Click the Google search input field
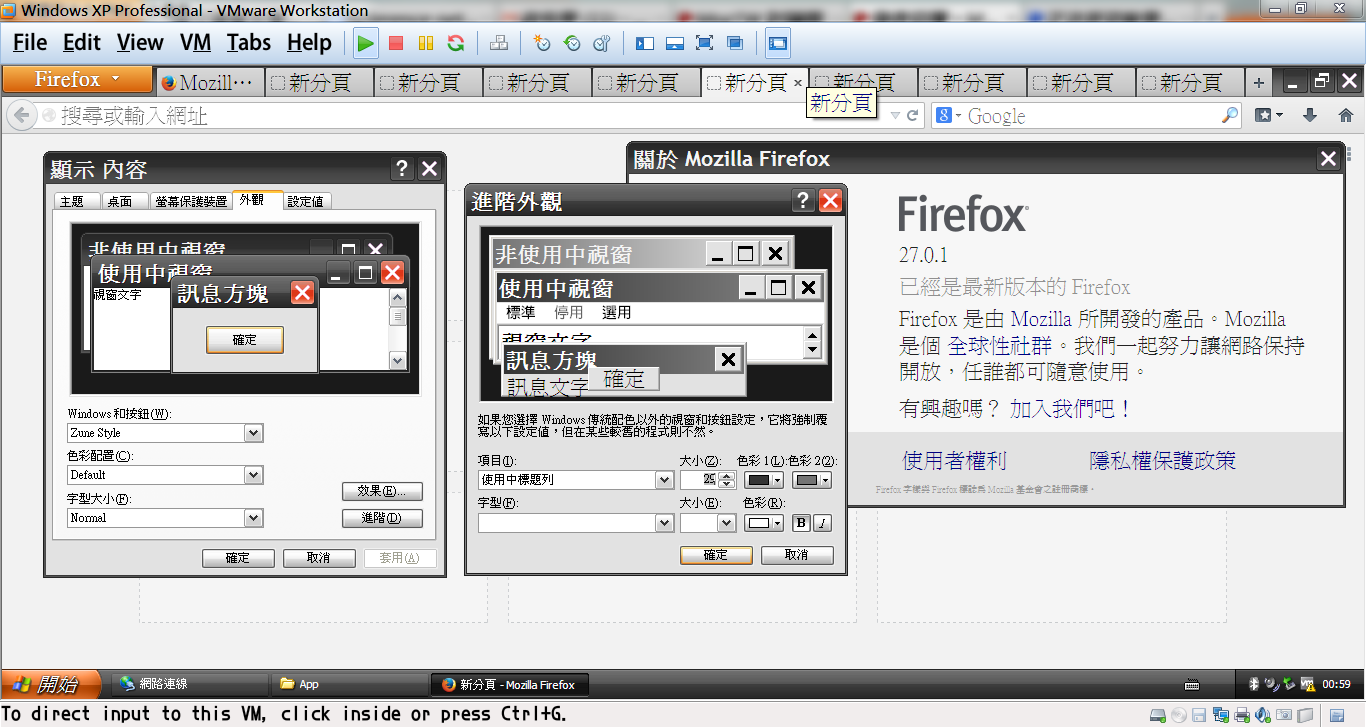Image resolution: width=1366 pixels, height=727 pixels. [x=1090, y=116]
